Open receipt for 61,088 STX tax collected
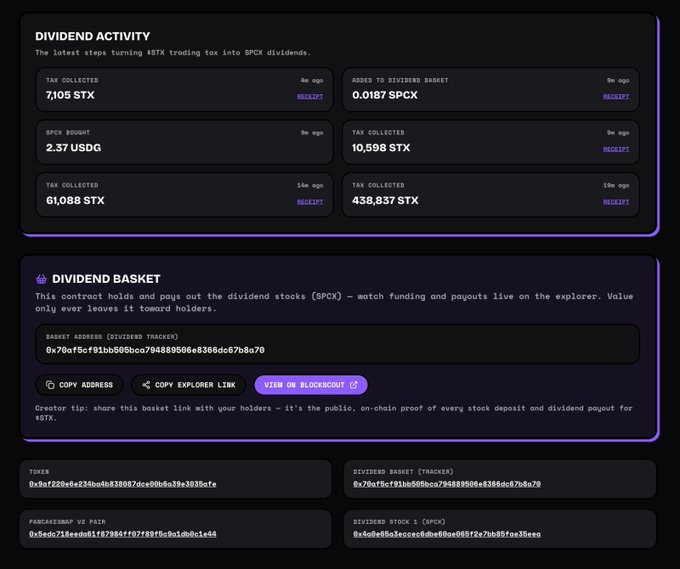The height and width of the screenshot is (569, 680). 310,202
